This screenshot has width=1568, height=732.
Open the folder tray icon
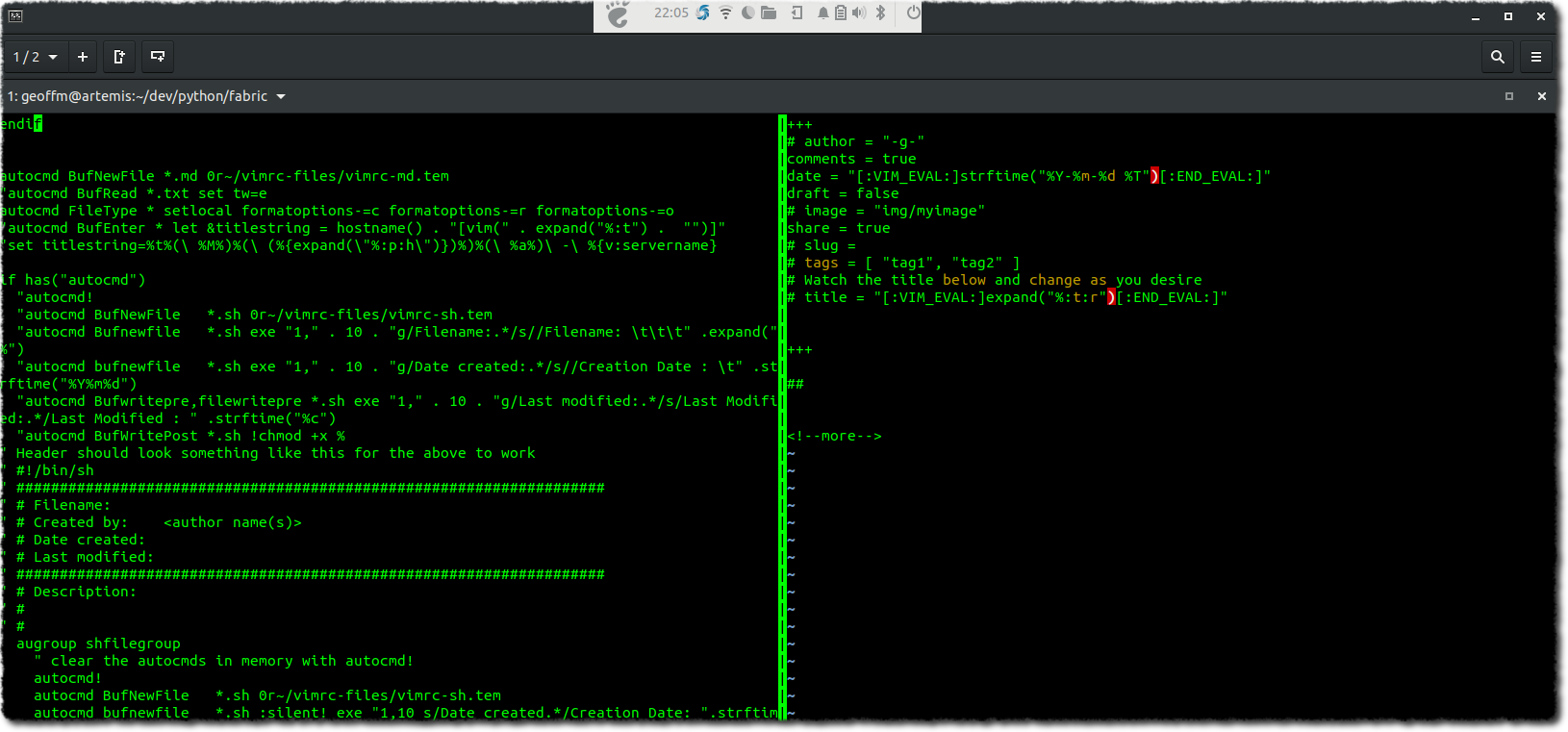coord(769,13)
